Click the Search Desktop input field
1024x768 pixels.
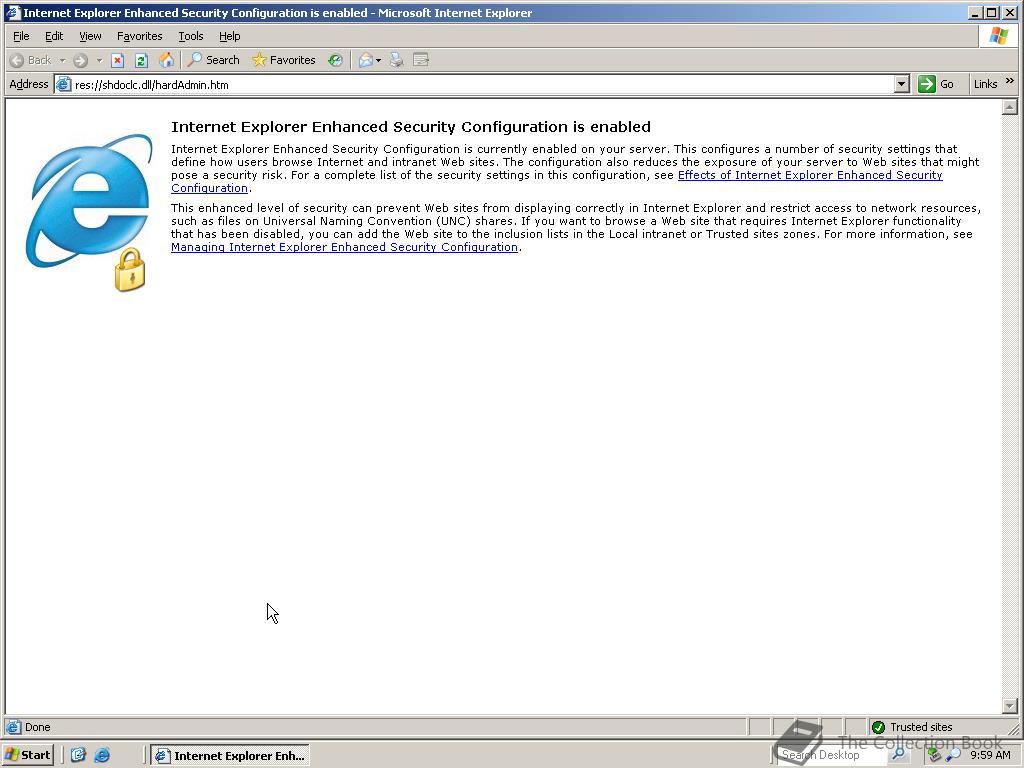[831, 755]
